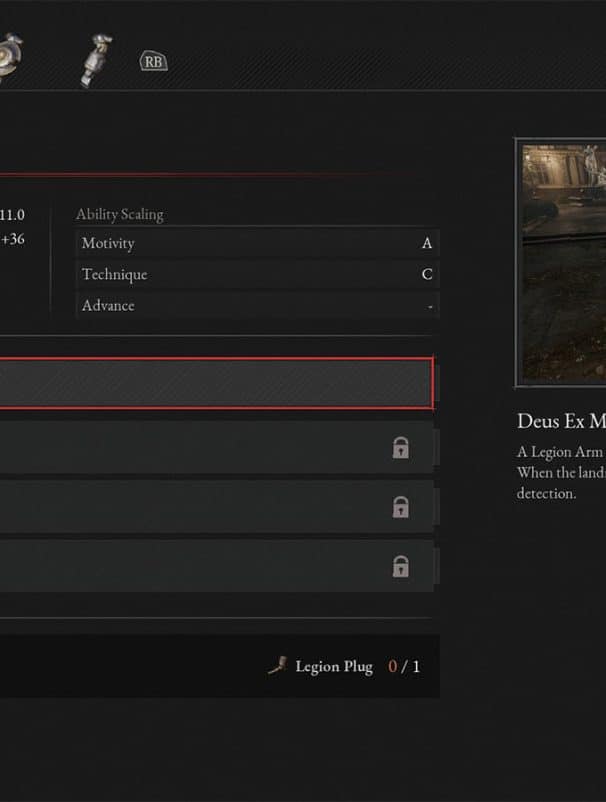The height and width of the screenshot is (802, 606).
Task: Click the 0 / 1 plug count
Action: point(403,666)
